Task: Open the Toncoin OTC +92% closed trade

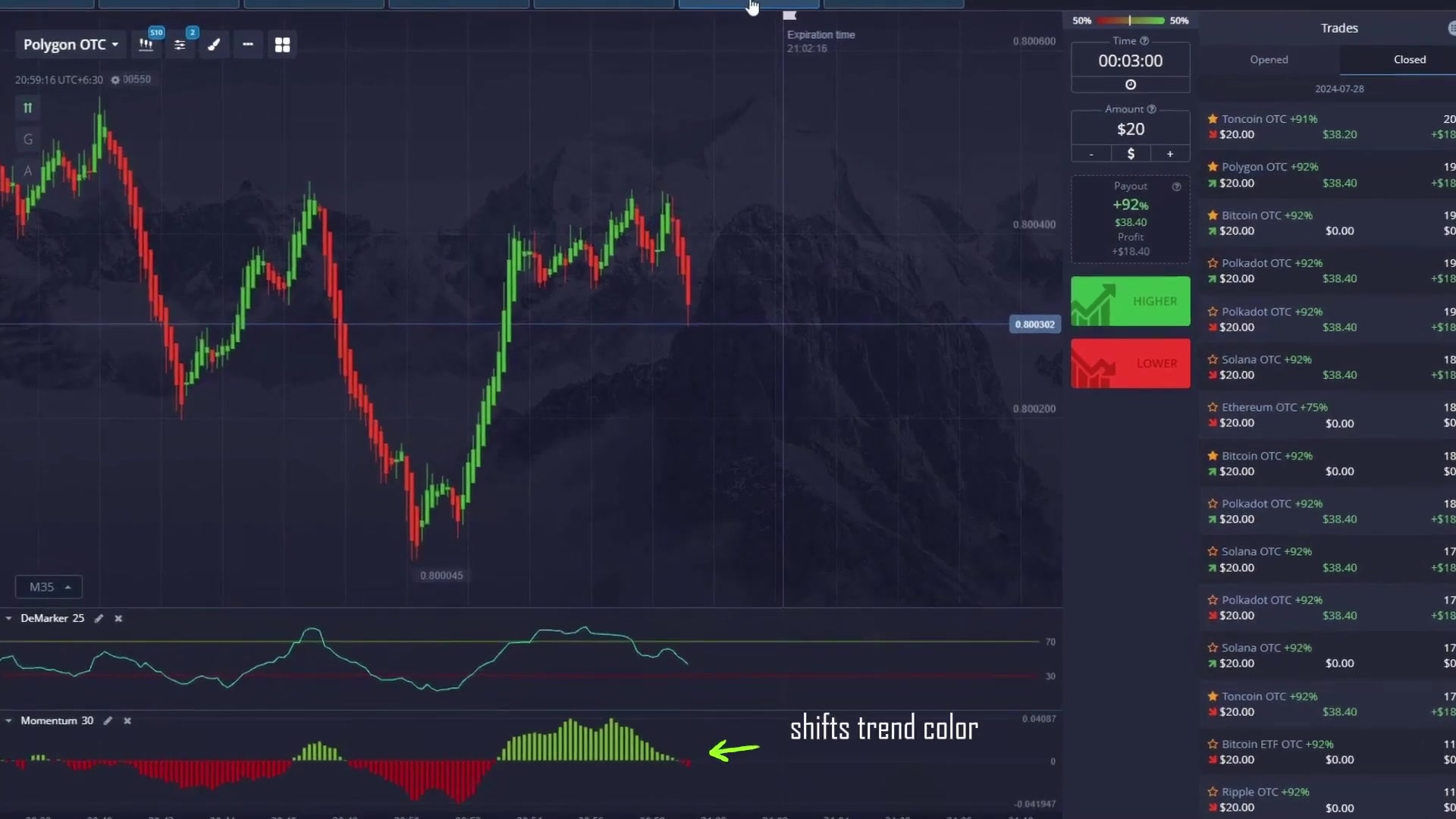Action: 1328,704
